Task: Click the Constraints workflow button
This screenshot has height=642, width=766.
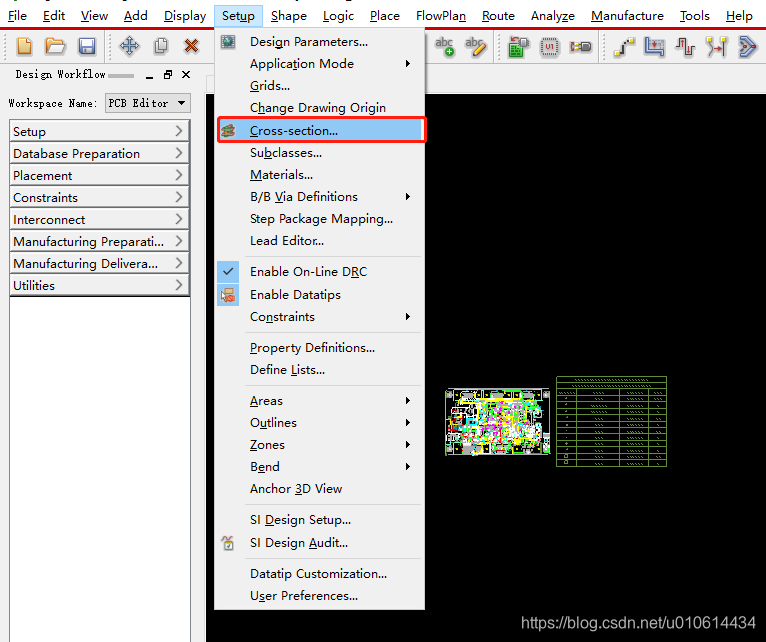Action: point(98,198)
